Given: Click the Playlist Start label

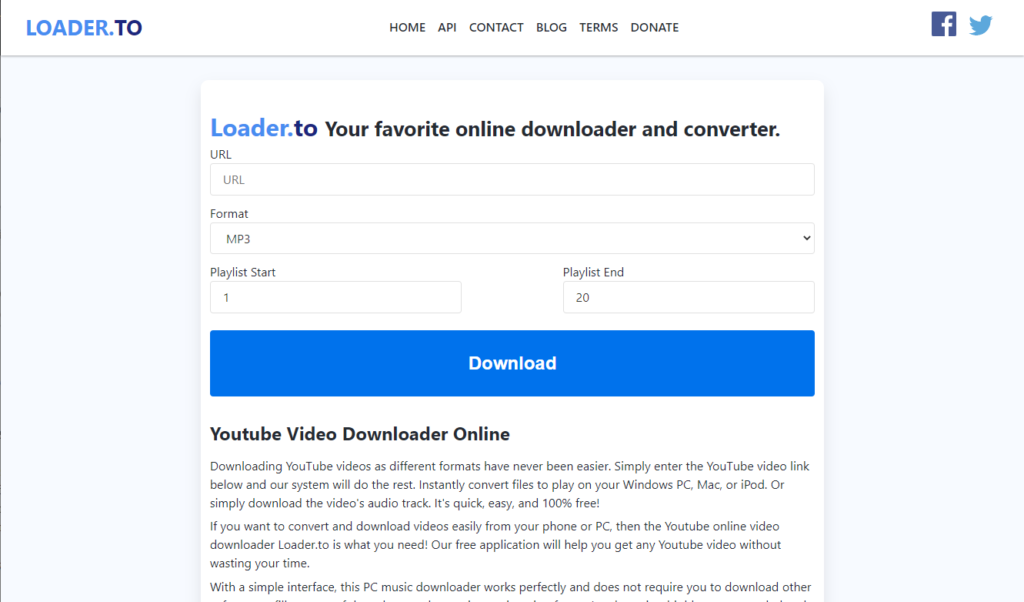Looking at the screenshot, I should pos(243,272).
